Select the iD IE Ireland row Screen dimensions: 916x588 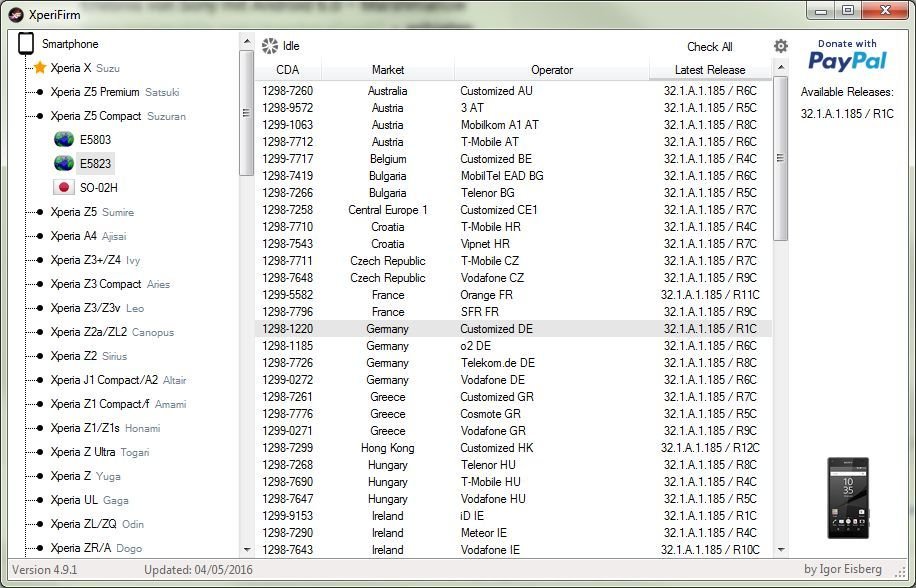(x=513, y=516)
